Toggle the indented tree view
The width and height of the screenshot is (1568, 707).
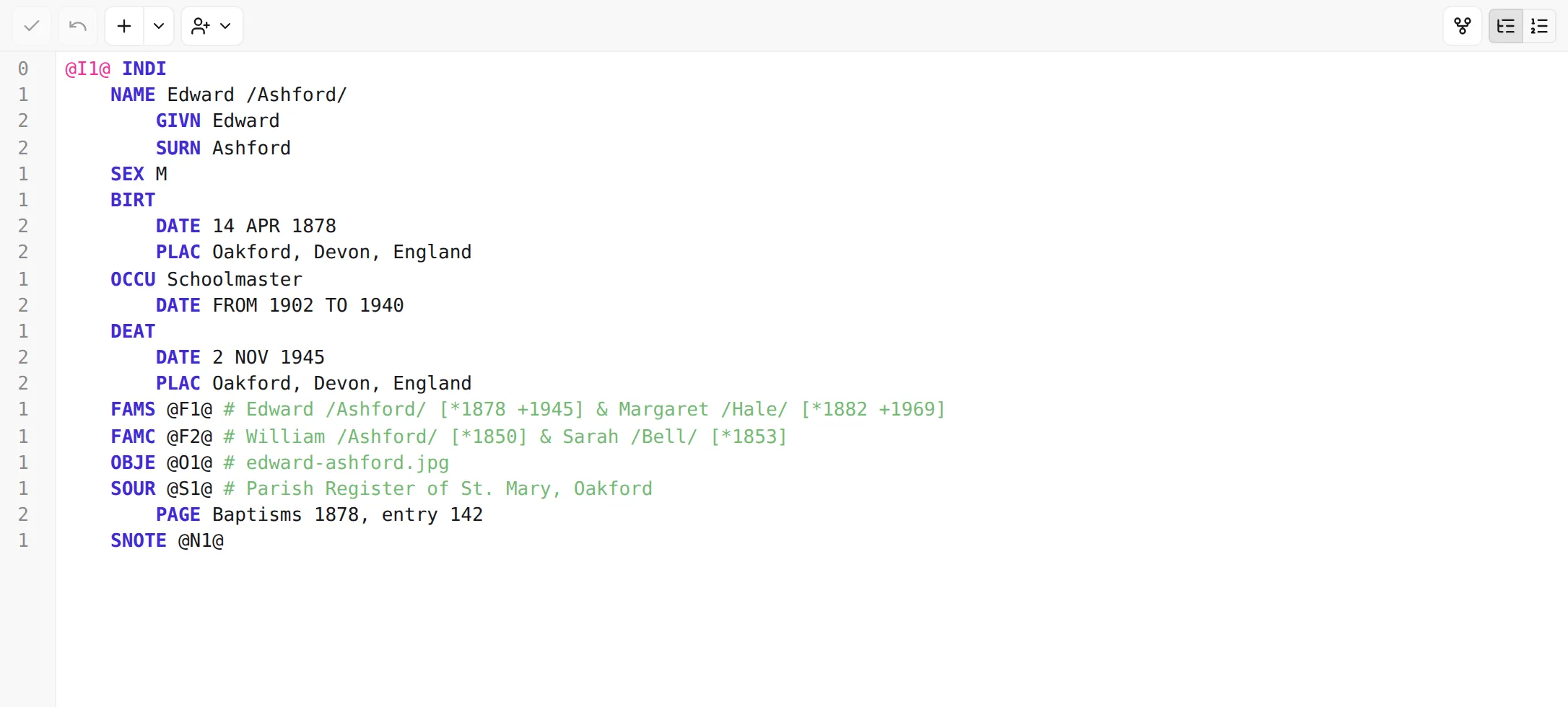1506,26
